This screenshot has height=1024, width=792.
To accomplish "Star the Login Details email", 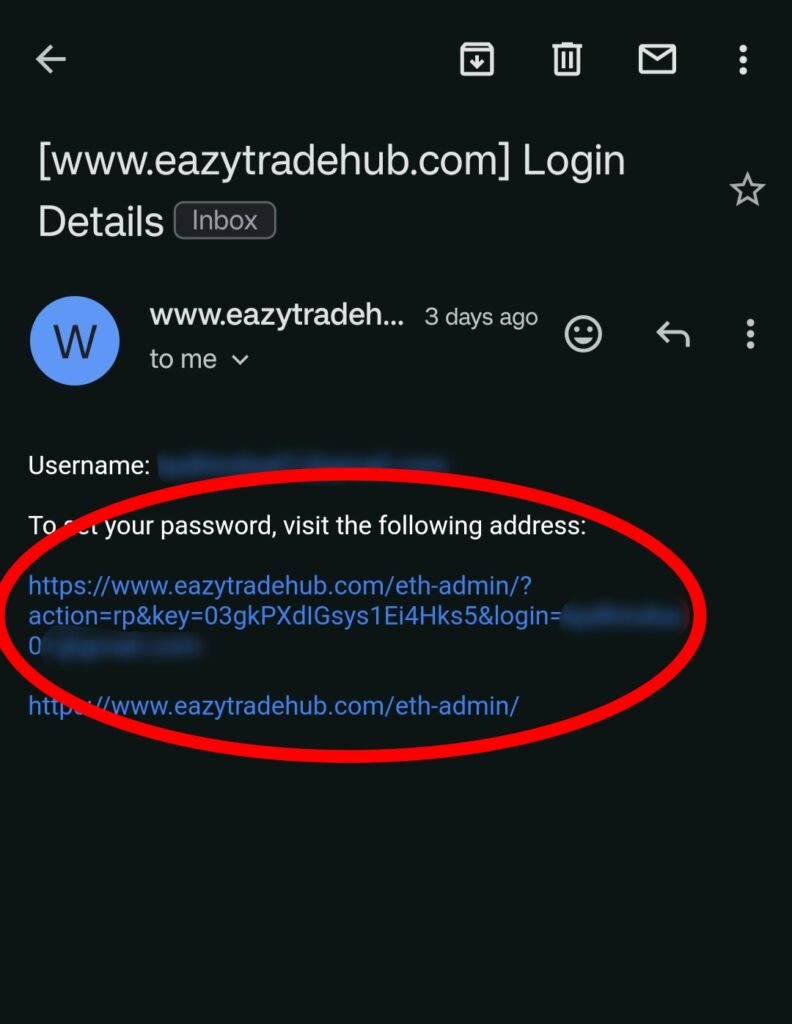I will point(747,190).
